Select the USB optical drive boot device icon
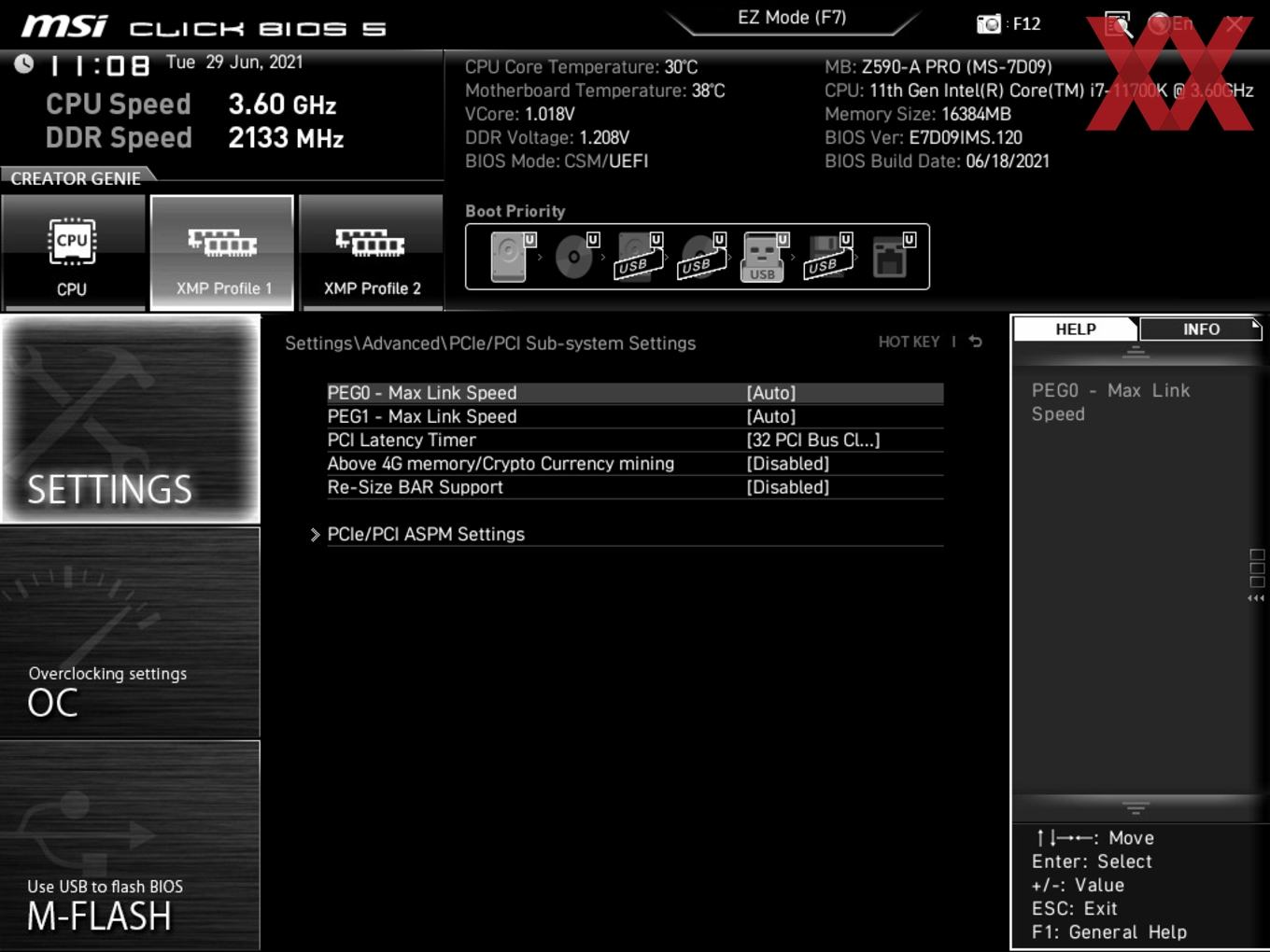 (x=701, y=257)
